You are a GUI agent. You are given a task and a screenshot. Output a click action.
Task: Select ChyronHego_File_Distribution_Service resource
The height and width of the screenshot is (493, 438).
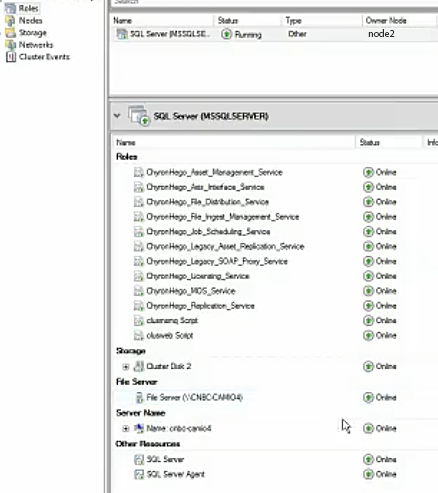coord(207,202)
